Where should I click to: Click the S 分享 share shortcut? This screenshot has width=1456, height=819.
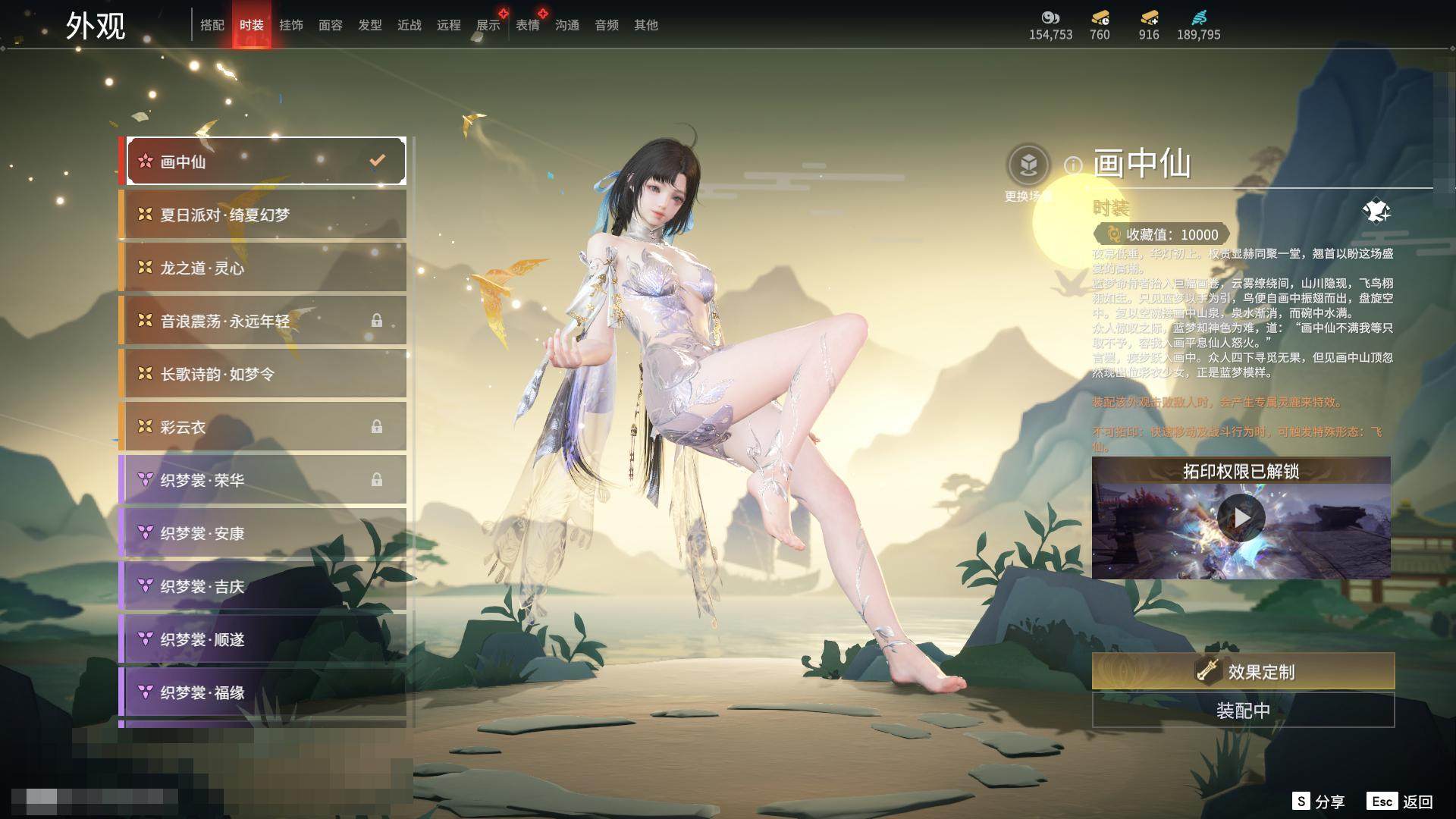point(1318,802)
